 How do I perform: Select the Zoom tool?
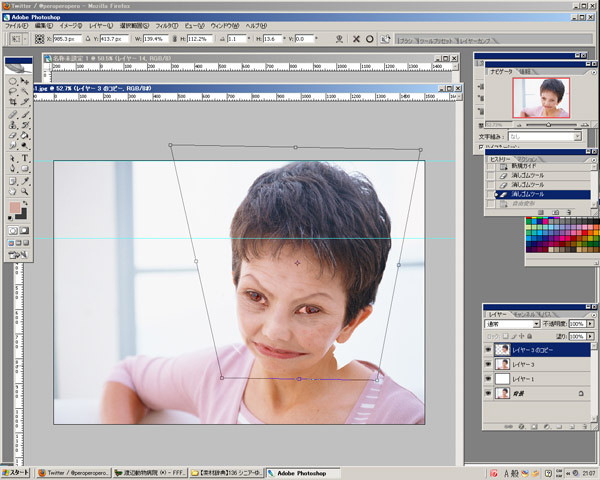(x=24, y=191)
